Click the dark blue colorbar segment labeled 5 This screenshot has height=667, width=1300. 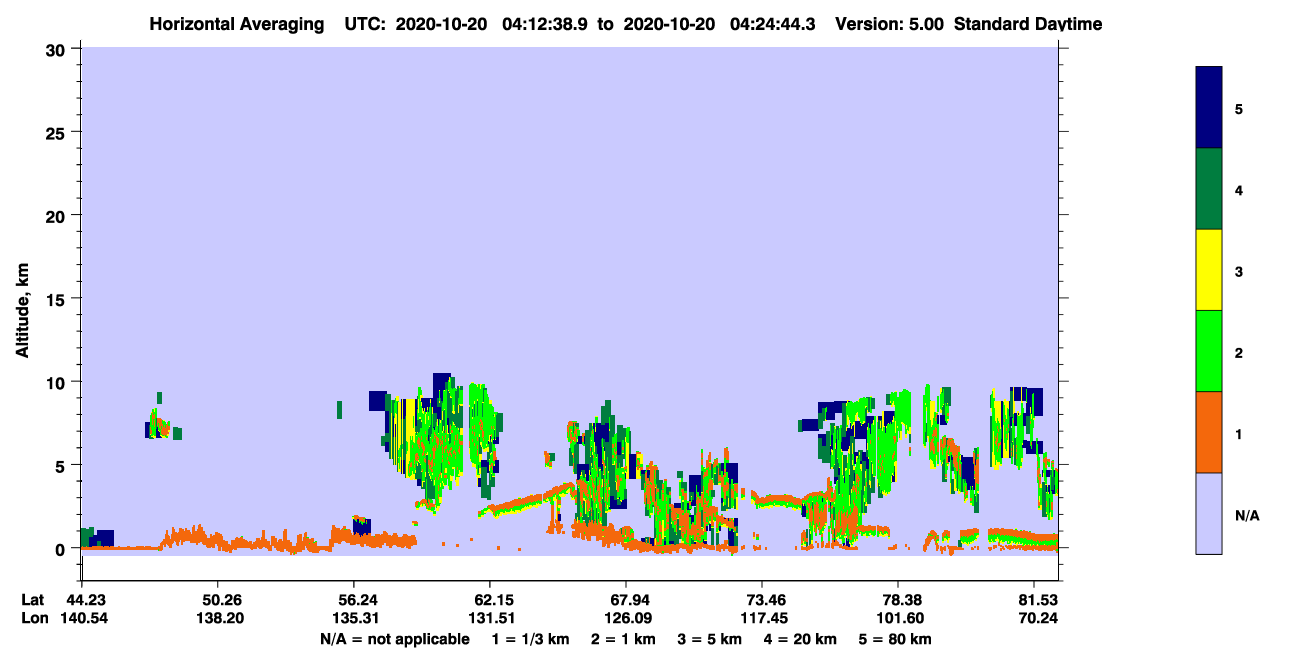[x=1209, y=108]
